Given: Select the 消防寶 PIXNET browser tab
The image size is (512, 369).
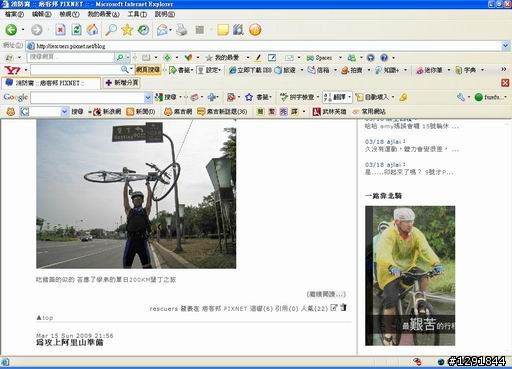Looking at the screenshot, I should [x=50, y=83].
